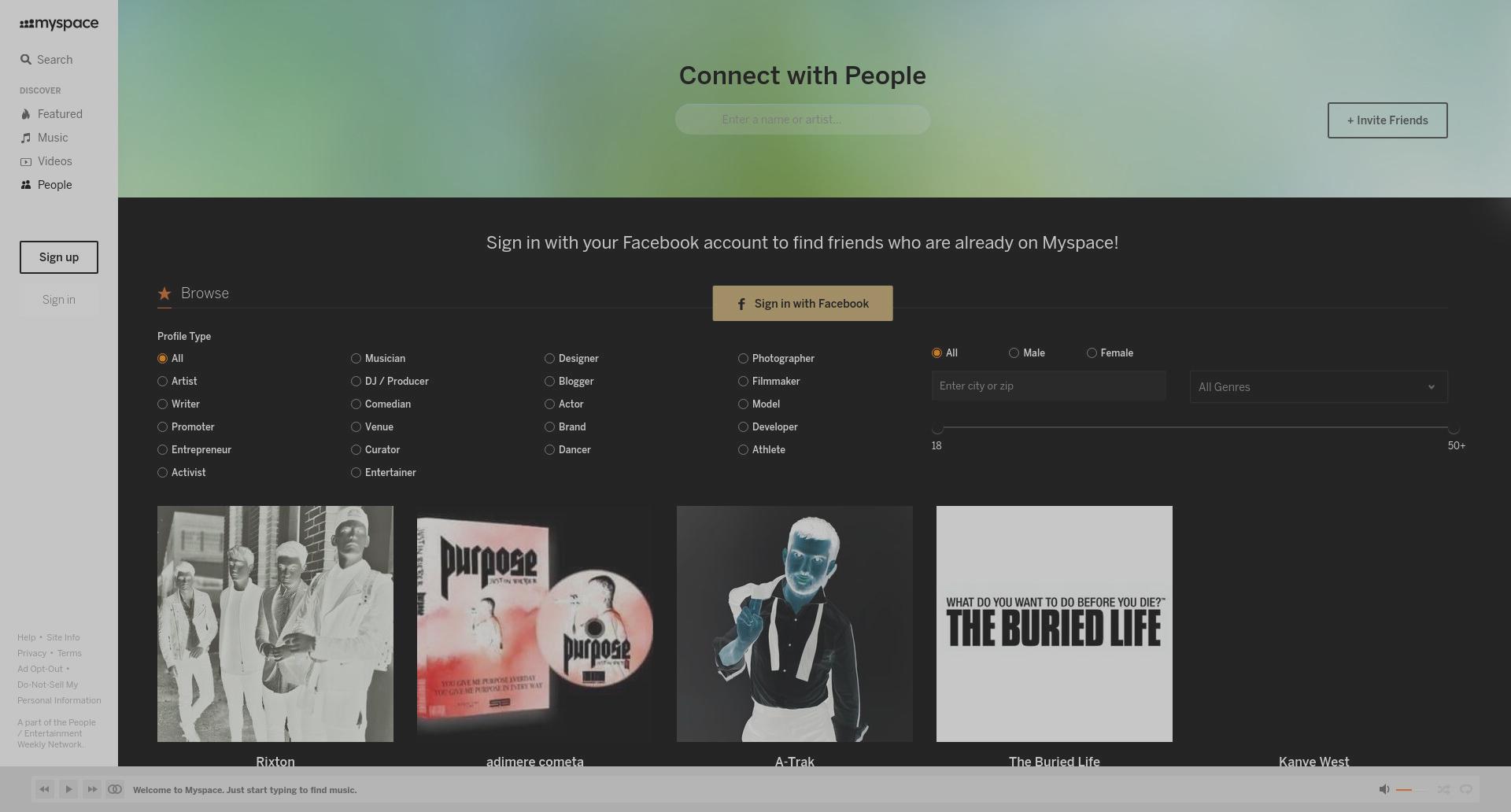The height and width of the screenshot is (812, 1511).
Task: Choose the Male gender filter
Action: click(x=1014, y=353)
